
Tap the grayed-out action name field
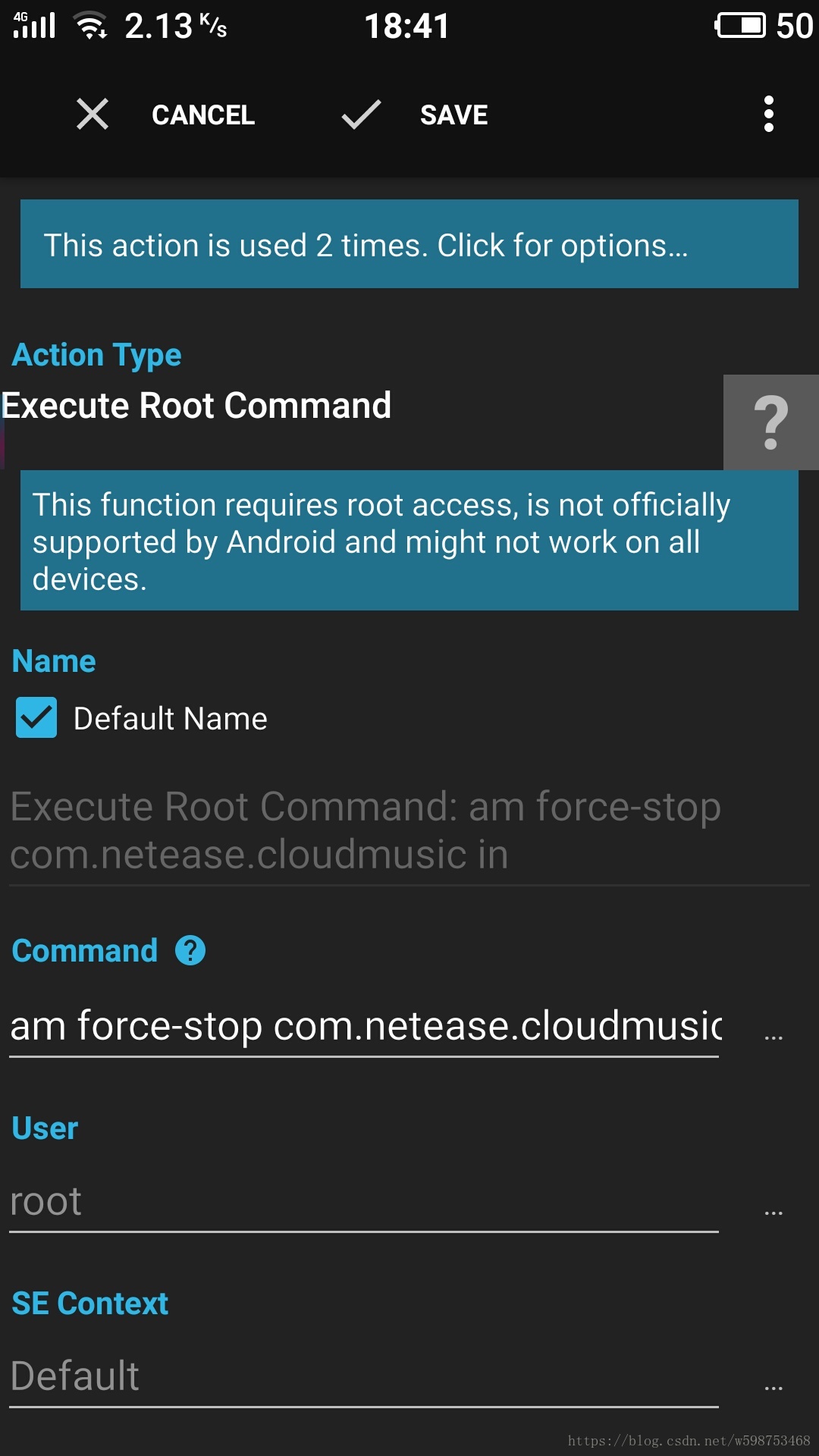point(409,830)
